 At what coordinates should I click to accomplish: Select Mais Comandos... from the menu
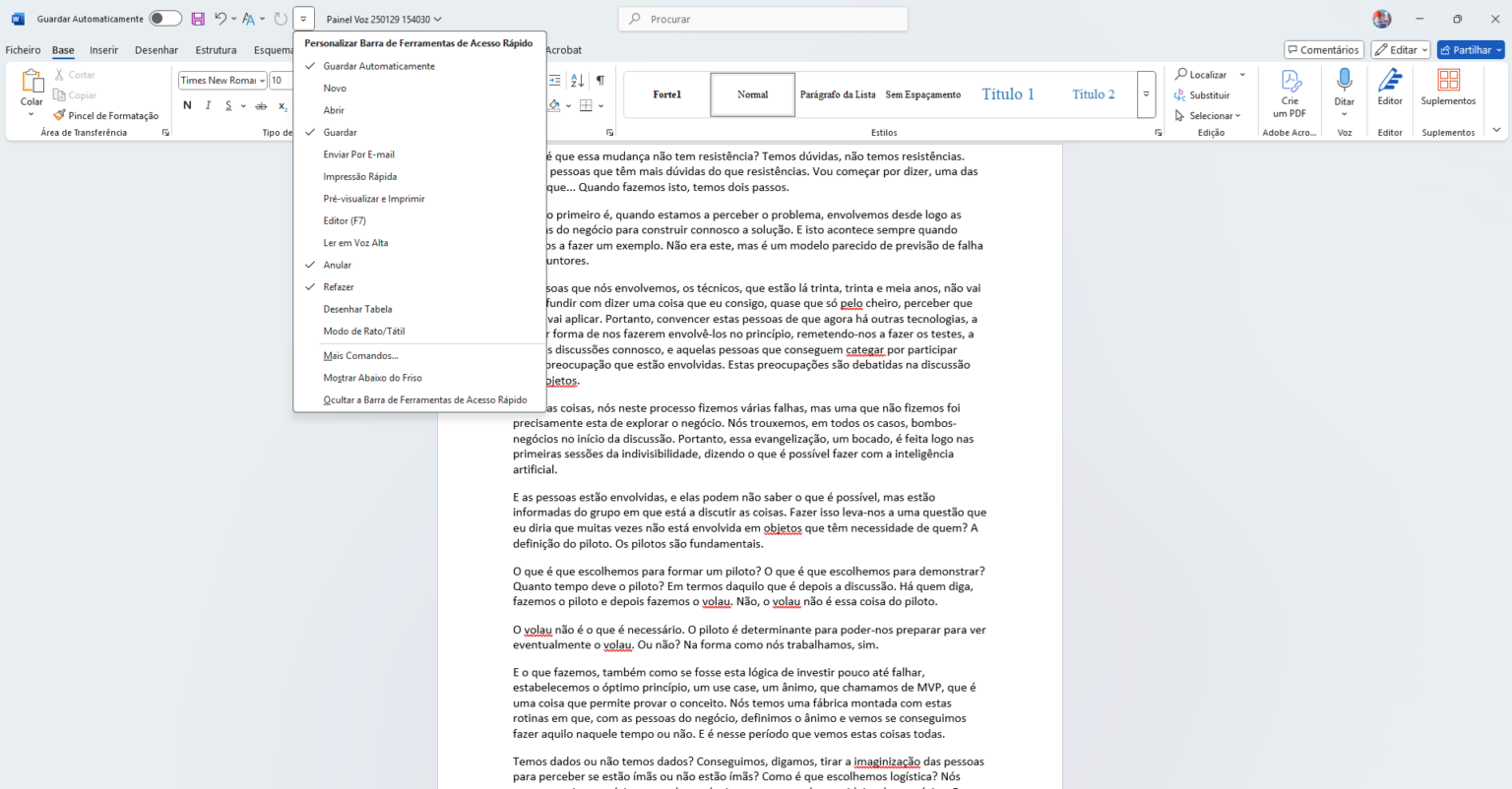coord(419,356)
